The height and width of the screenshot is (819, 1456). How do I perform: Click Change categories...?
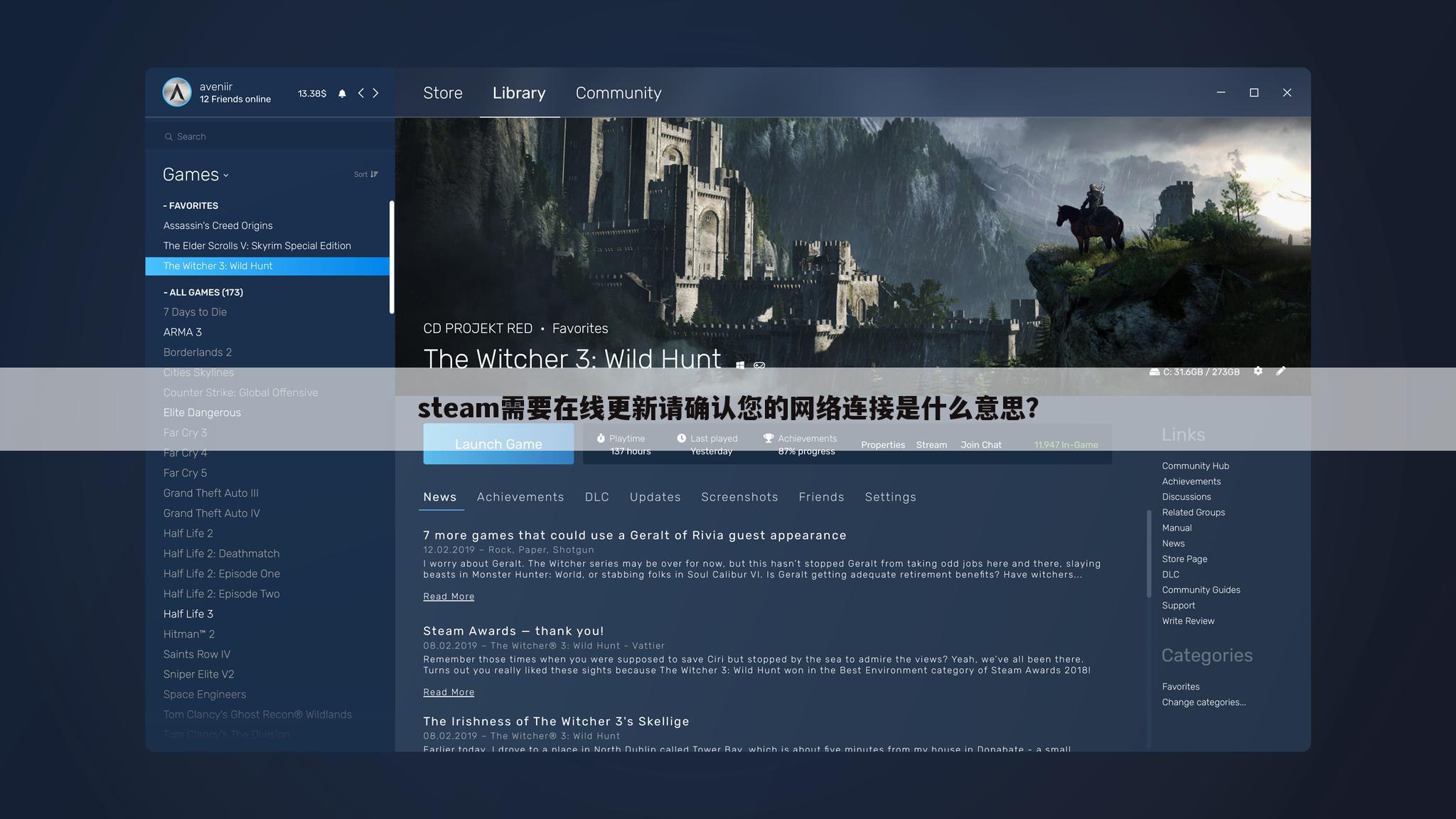coord(1204,702)
